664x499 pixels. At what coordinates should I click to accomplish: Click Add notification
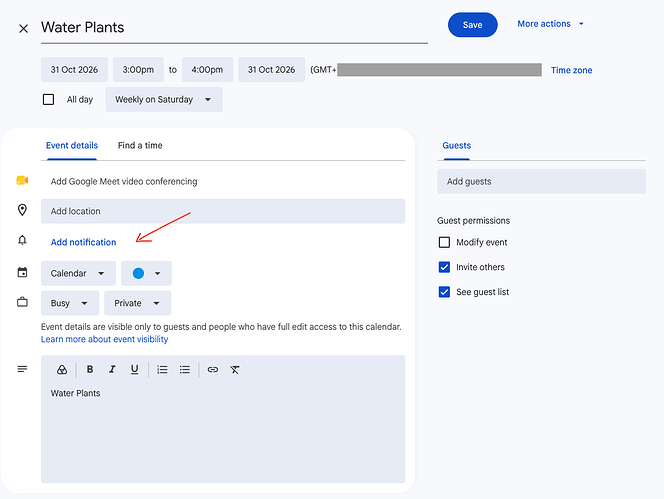[83, 242]
